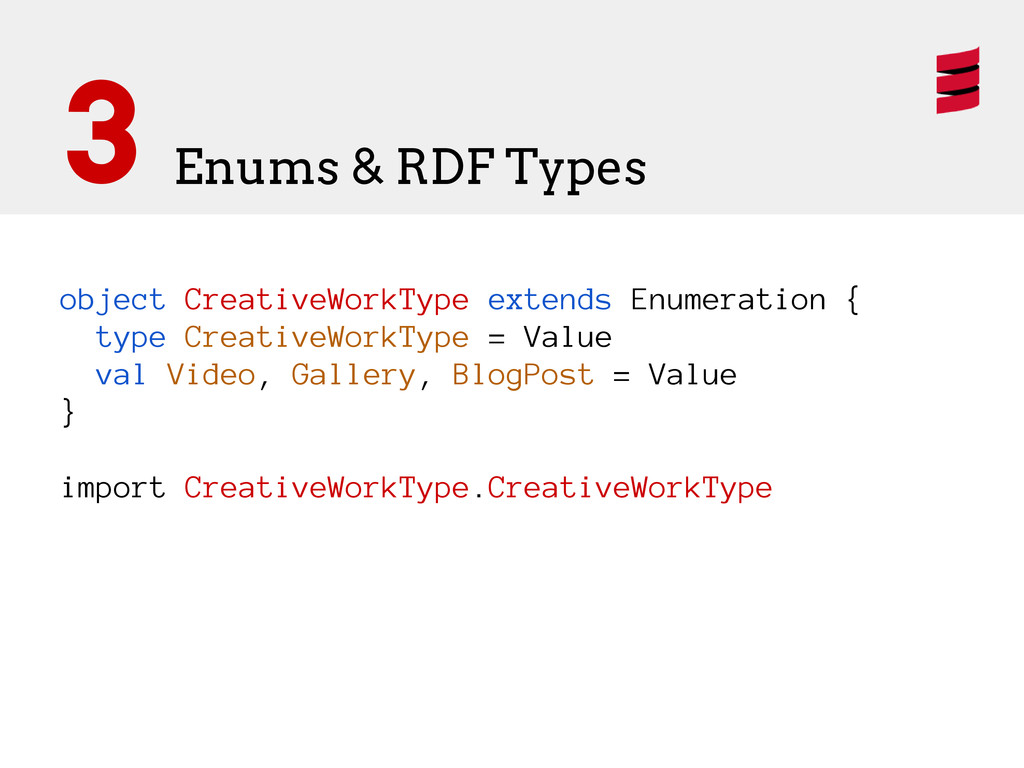Click the red Scala logo

click(x=957, y=80)
